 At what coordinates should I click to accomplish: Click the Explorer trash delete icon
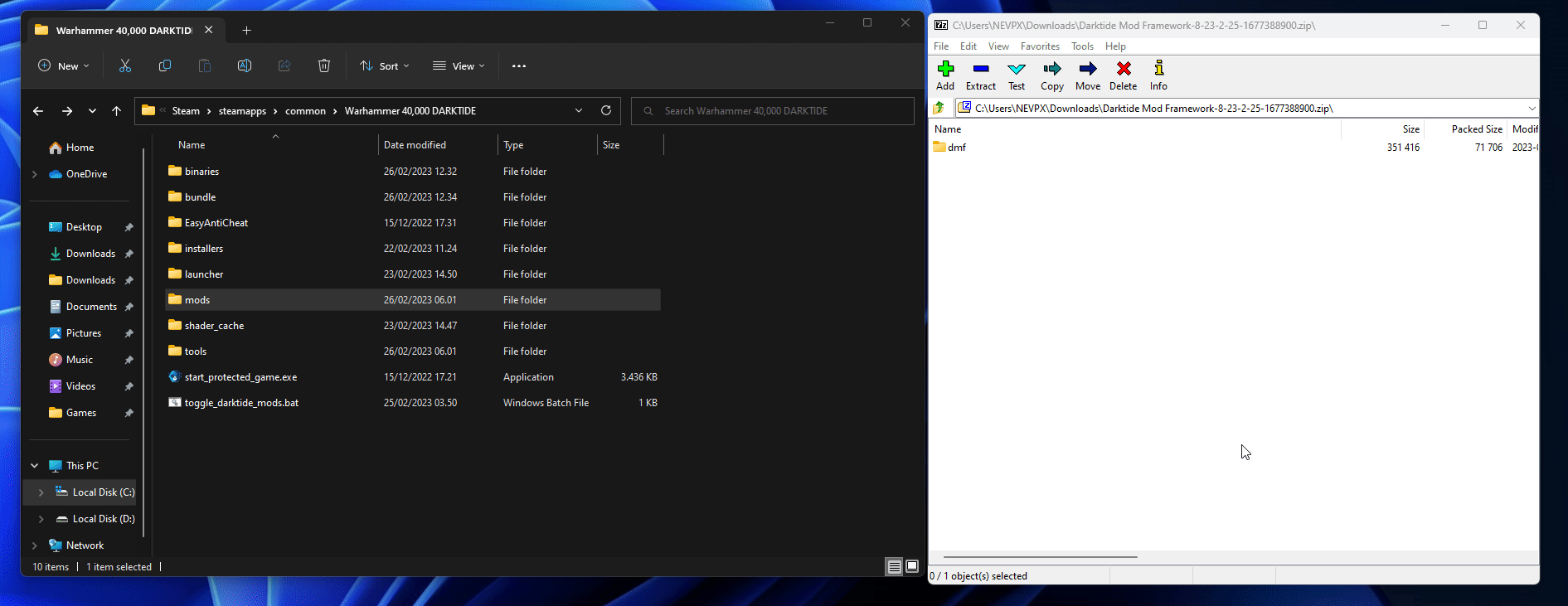324,66
